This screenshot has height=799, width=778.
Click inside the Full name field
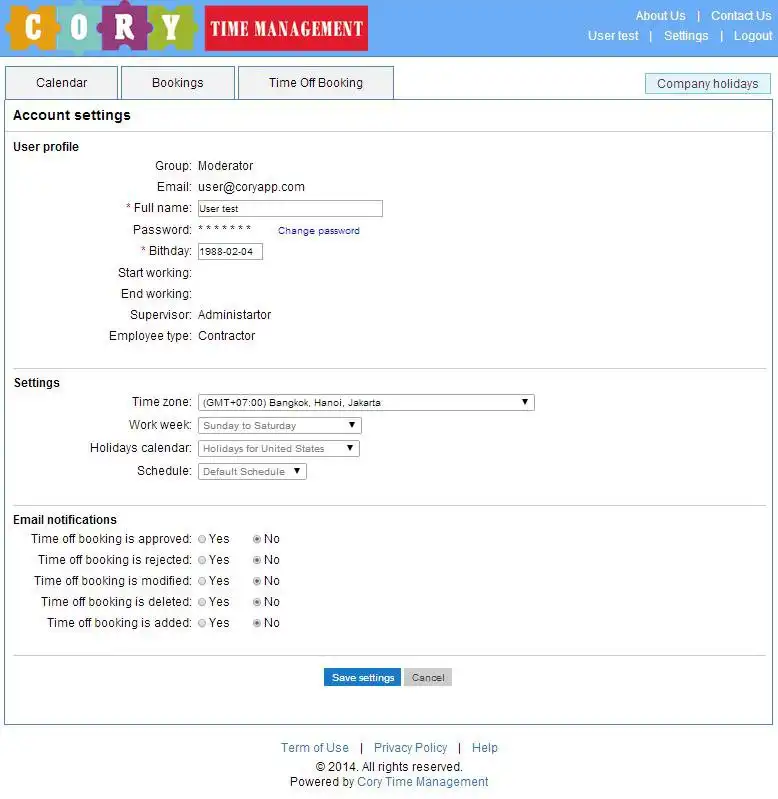(x=290, y=208)
